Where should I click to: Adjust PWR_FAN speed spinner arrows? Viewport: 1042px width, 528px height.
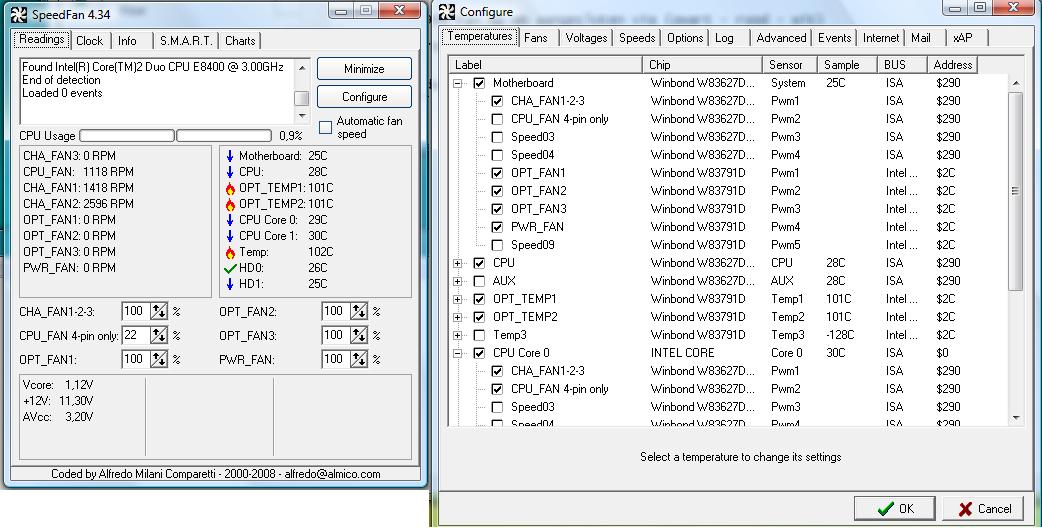(359, 359)
